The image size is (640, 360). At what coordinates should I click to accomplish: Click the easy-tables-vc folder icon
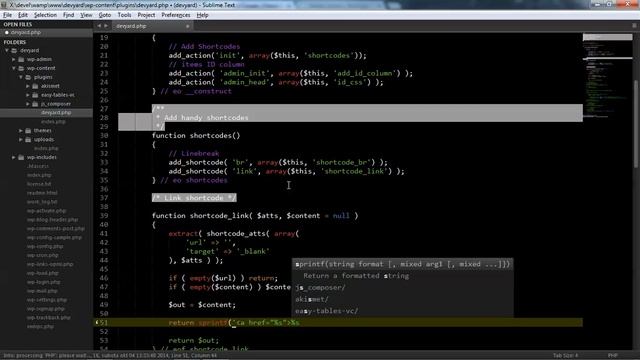point(35,95)
